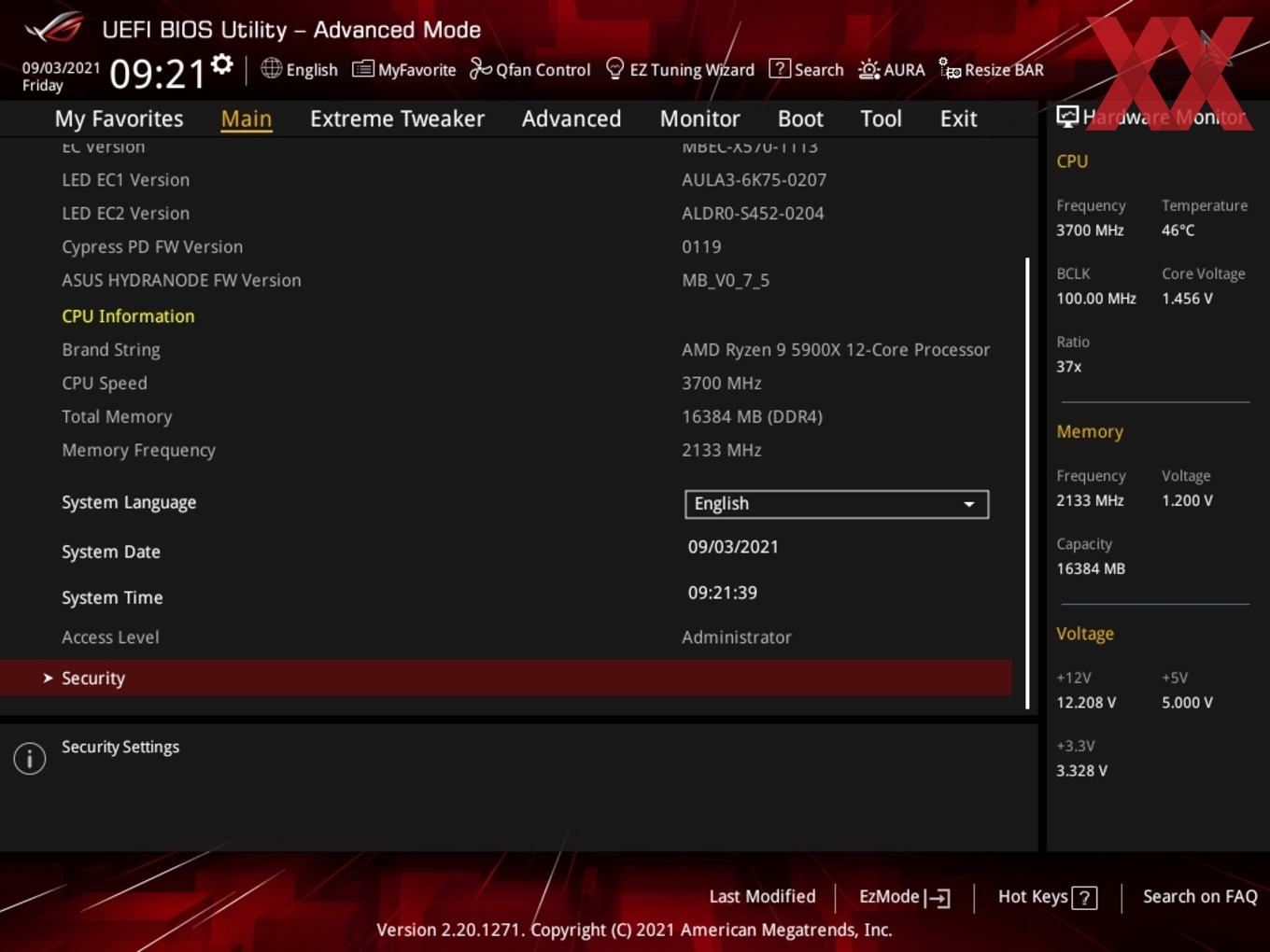Click the Total Memory label
Viewport: 1270px width, 952px height.
click(117, 417)
